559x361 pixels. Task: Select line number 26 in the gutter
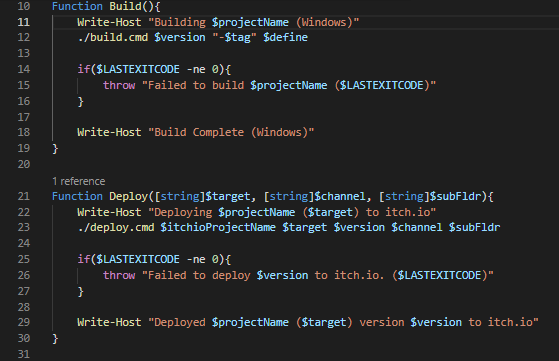click(x=24, y=275)
